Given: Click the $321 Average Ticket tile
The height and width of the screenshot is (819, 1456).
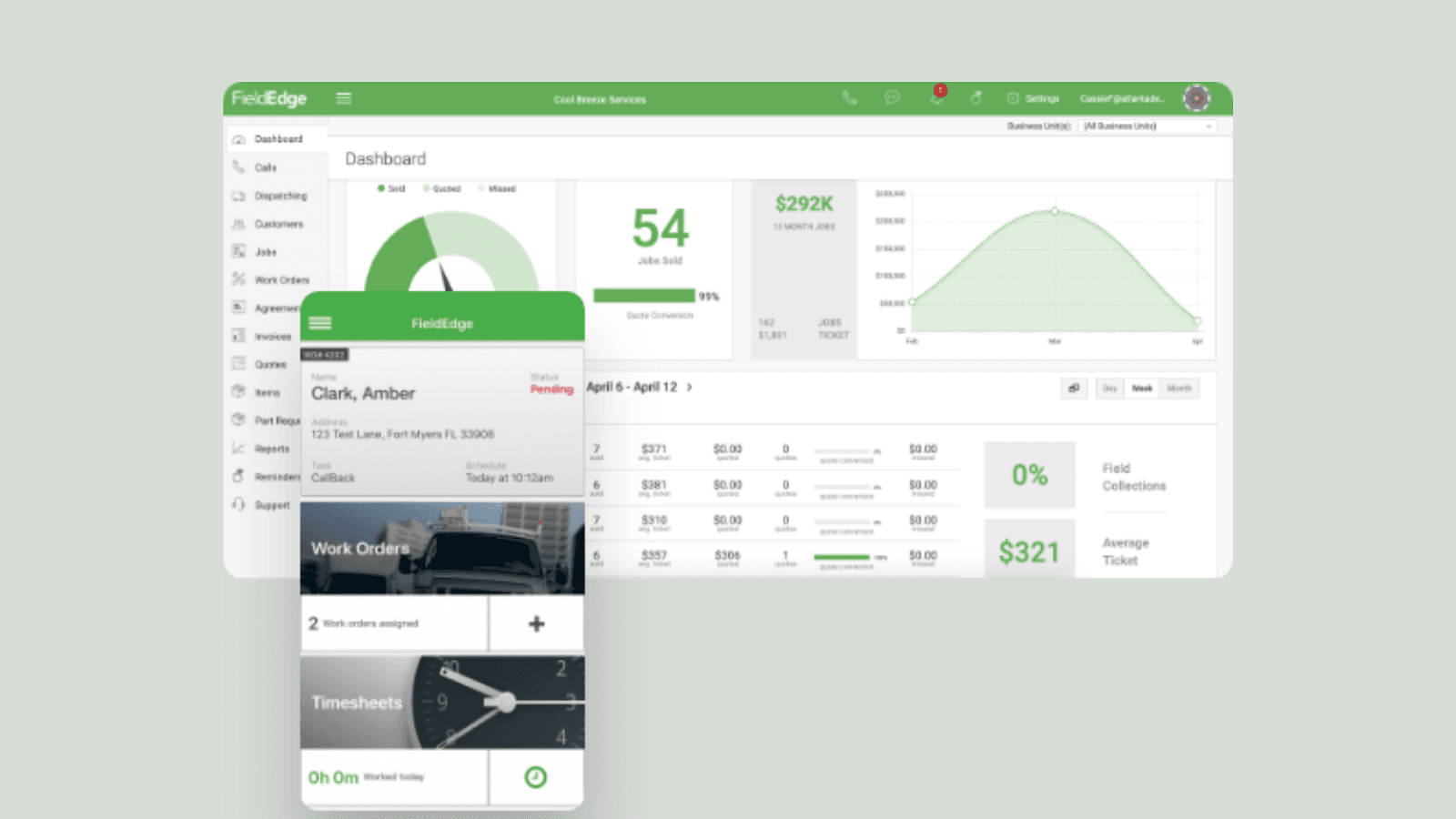Looking at the screenshot, I should (1030, 549).
